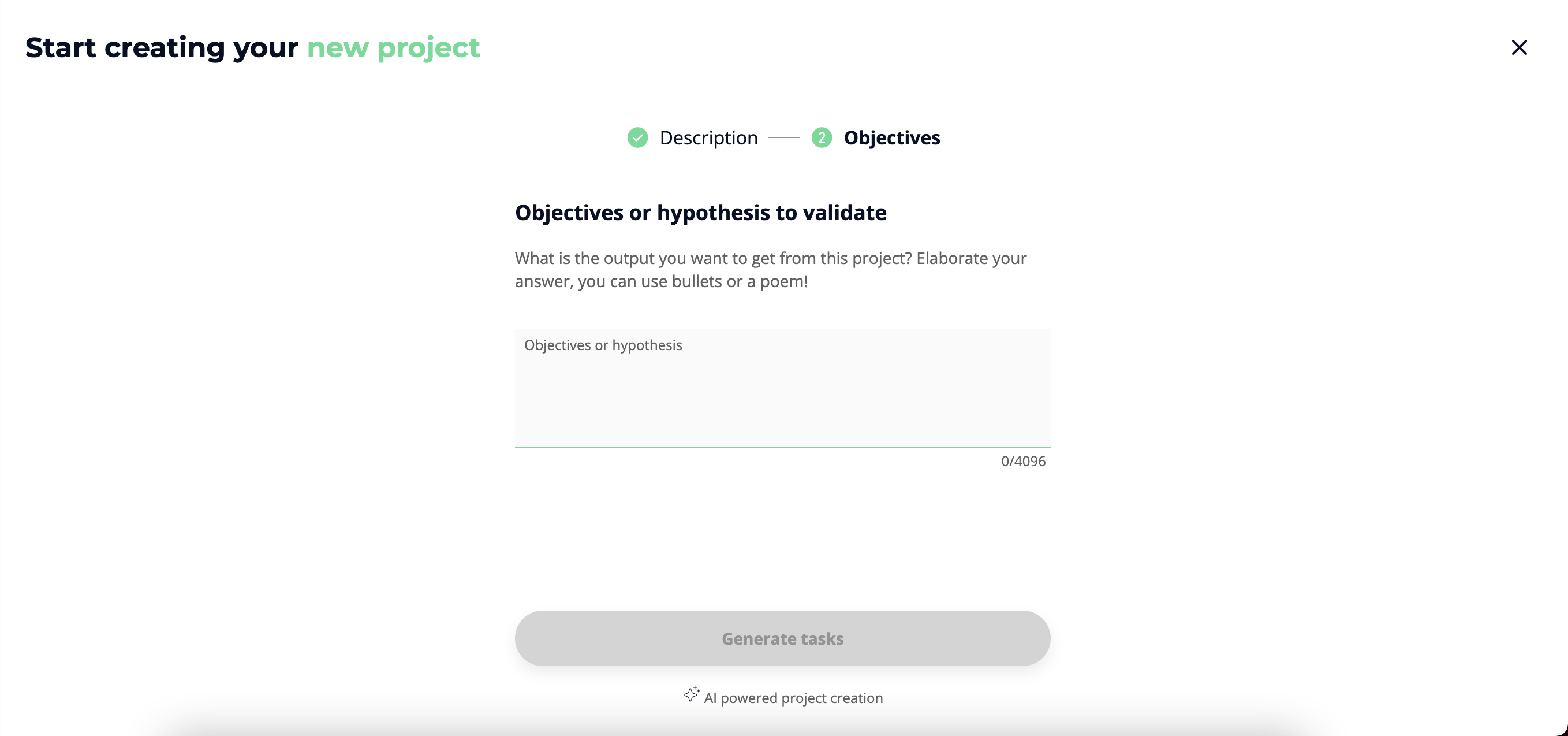Click the "Start creating your" title text

tap(161, 47)
